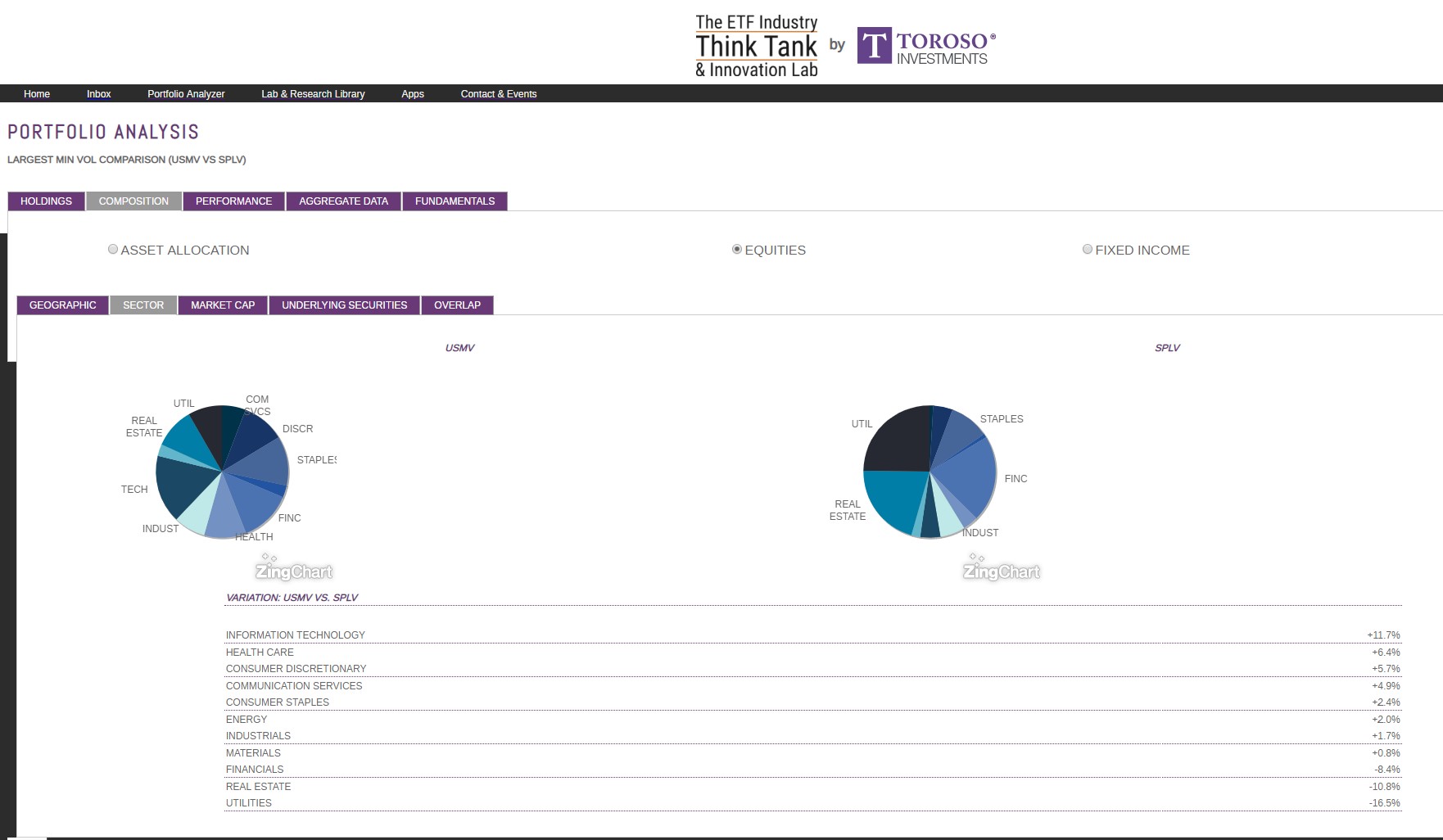This screenshot has width=1443, height=840.
Task: Click the SPLV chart title
Action: coord(1167,348)
